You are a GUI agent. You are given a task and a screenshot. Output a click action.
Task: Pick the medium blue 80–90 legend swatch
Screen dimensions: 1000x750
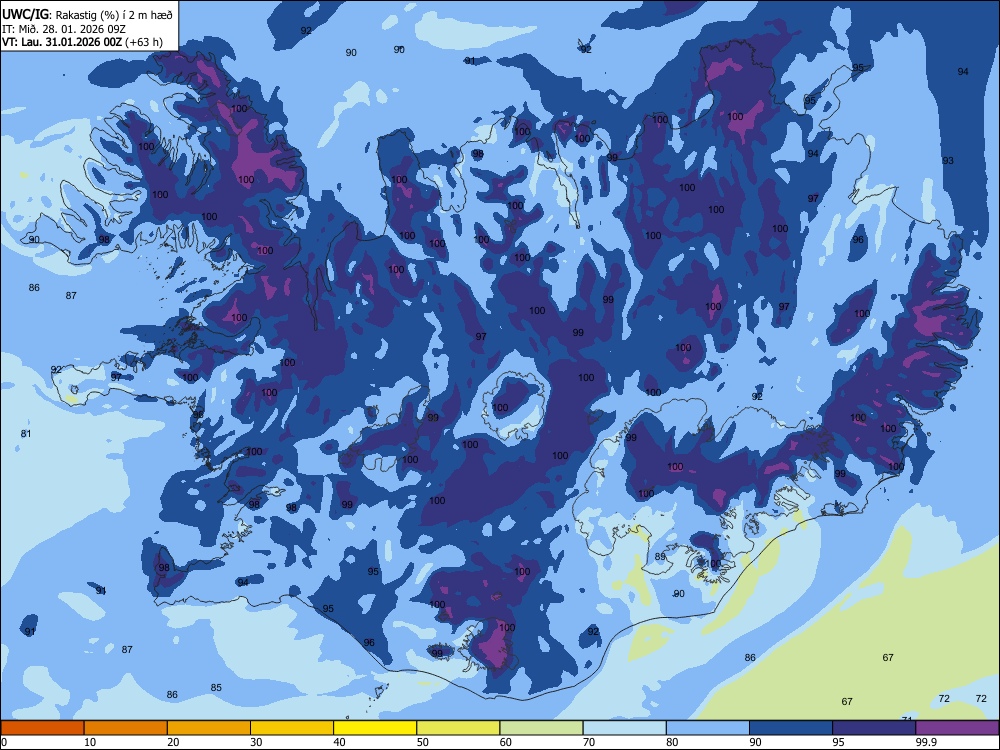pos(708,728)
